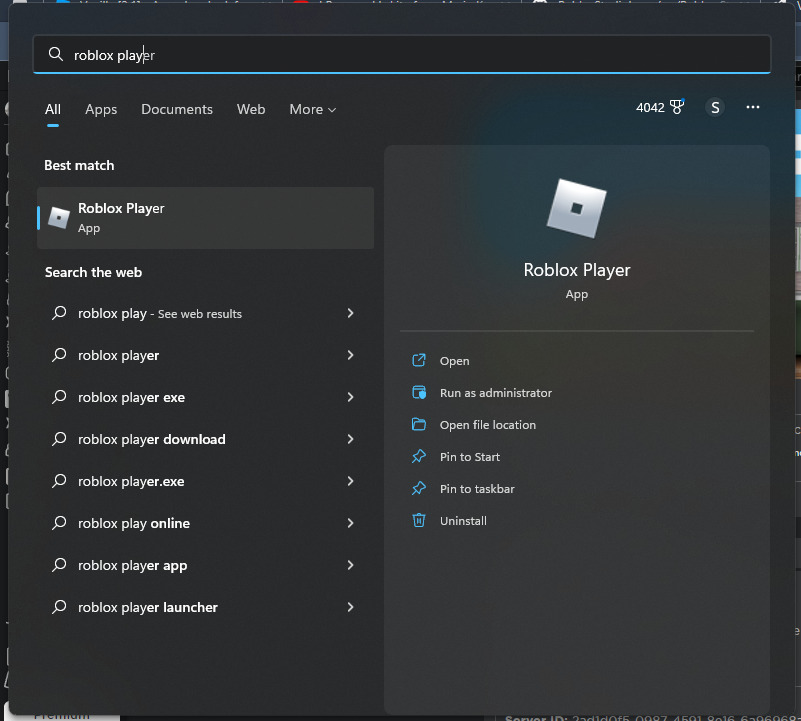Select 'roblox player.exe' web suggestion
The height and width of the screenshot is (721, 801).
[205, 481]
